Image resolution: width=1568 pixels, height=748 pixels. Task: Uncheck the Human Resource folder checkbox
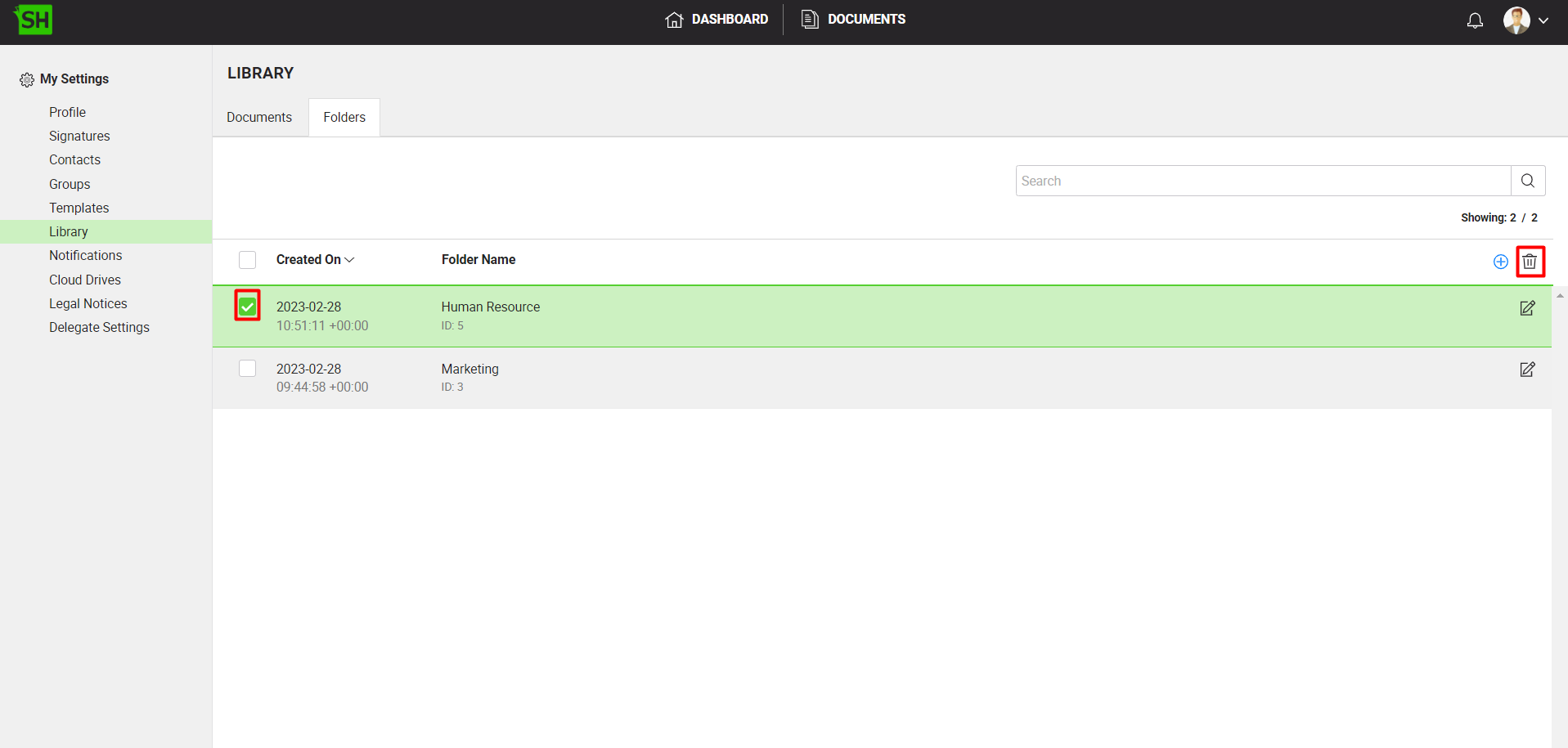pyautogui.click(x=247, y=307)
